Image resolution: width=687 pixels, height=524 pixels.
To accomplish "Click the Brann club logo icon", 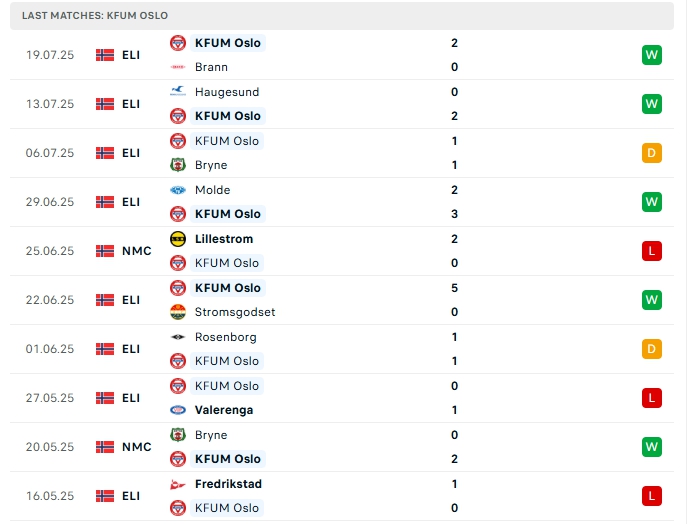I will [x=178, y=67].
